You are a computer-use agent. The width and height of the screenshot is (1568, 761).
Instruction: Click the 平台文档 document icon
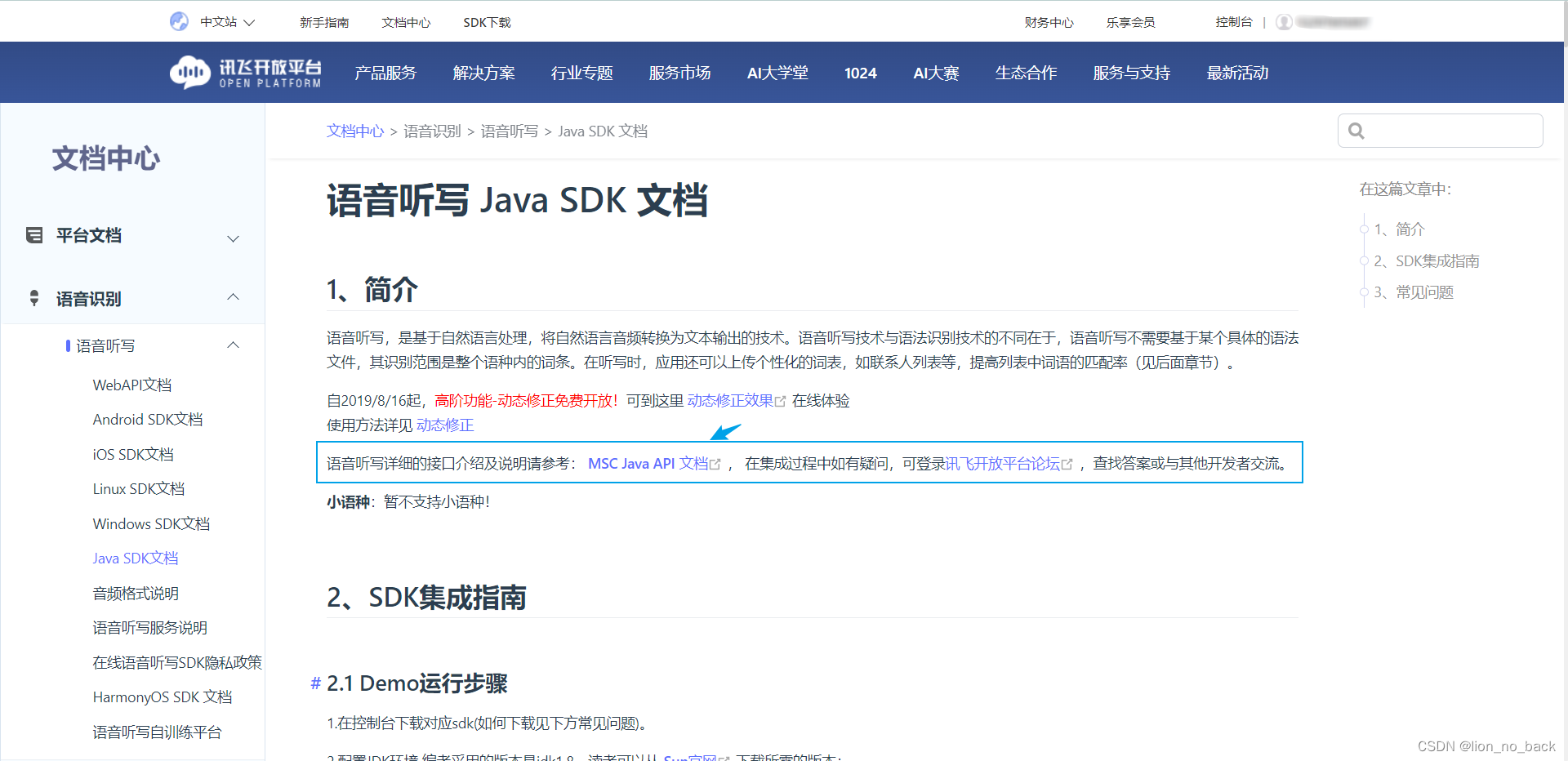(x=34, y=235)
